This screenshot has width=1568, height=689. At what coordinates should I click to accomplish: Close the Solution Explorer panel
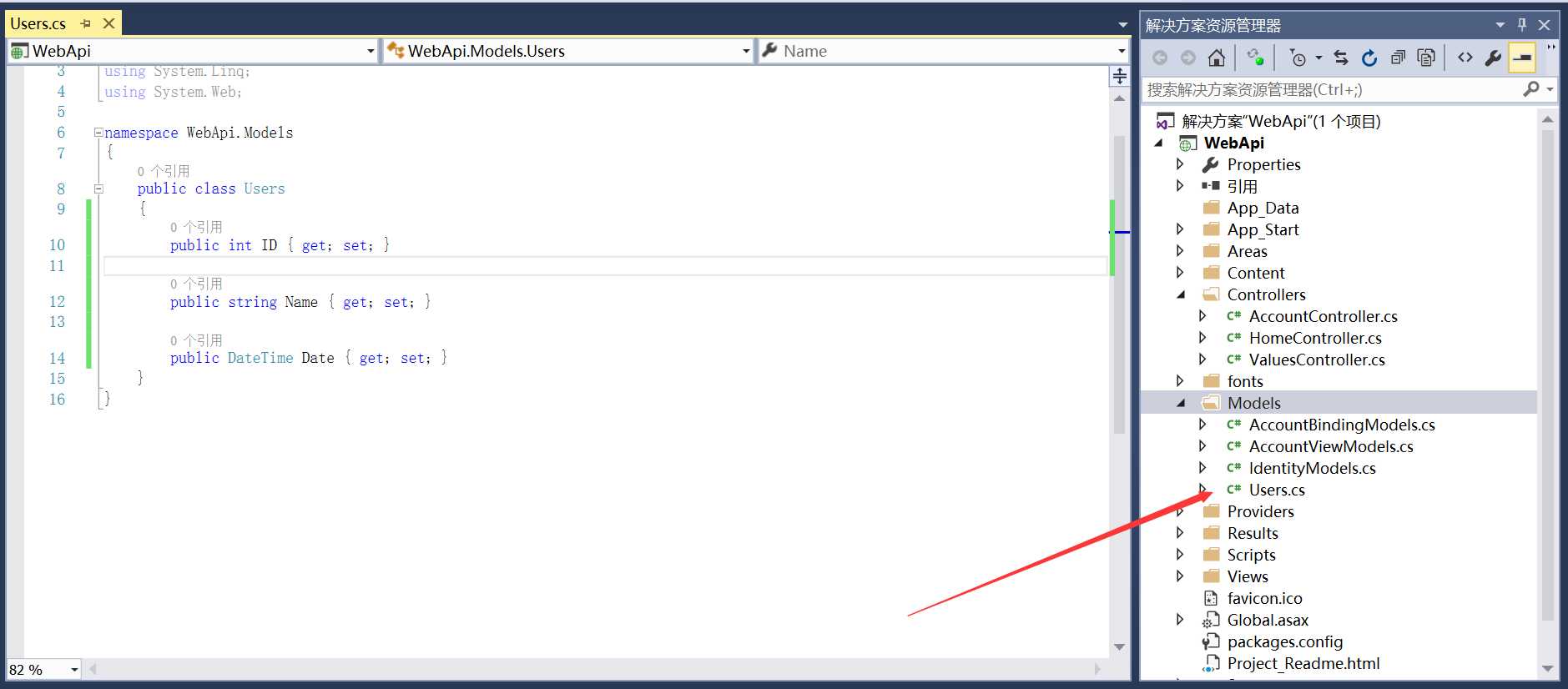pyautogui.click(x=1545, y=25)
